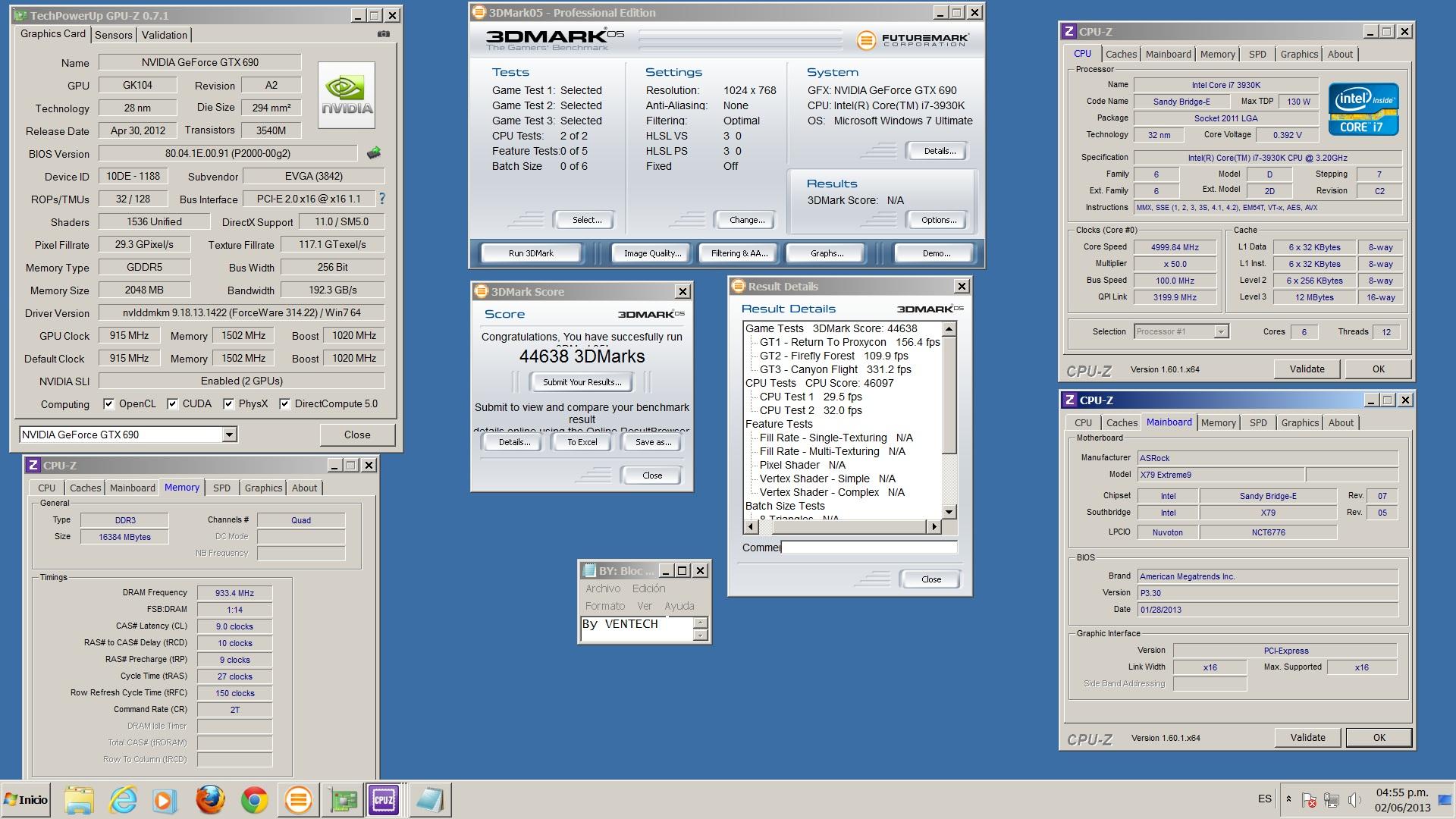The image size is (1456, 819).
Task: Click in the Notepad text area
Action: click(636, 629)
